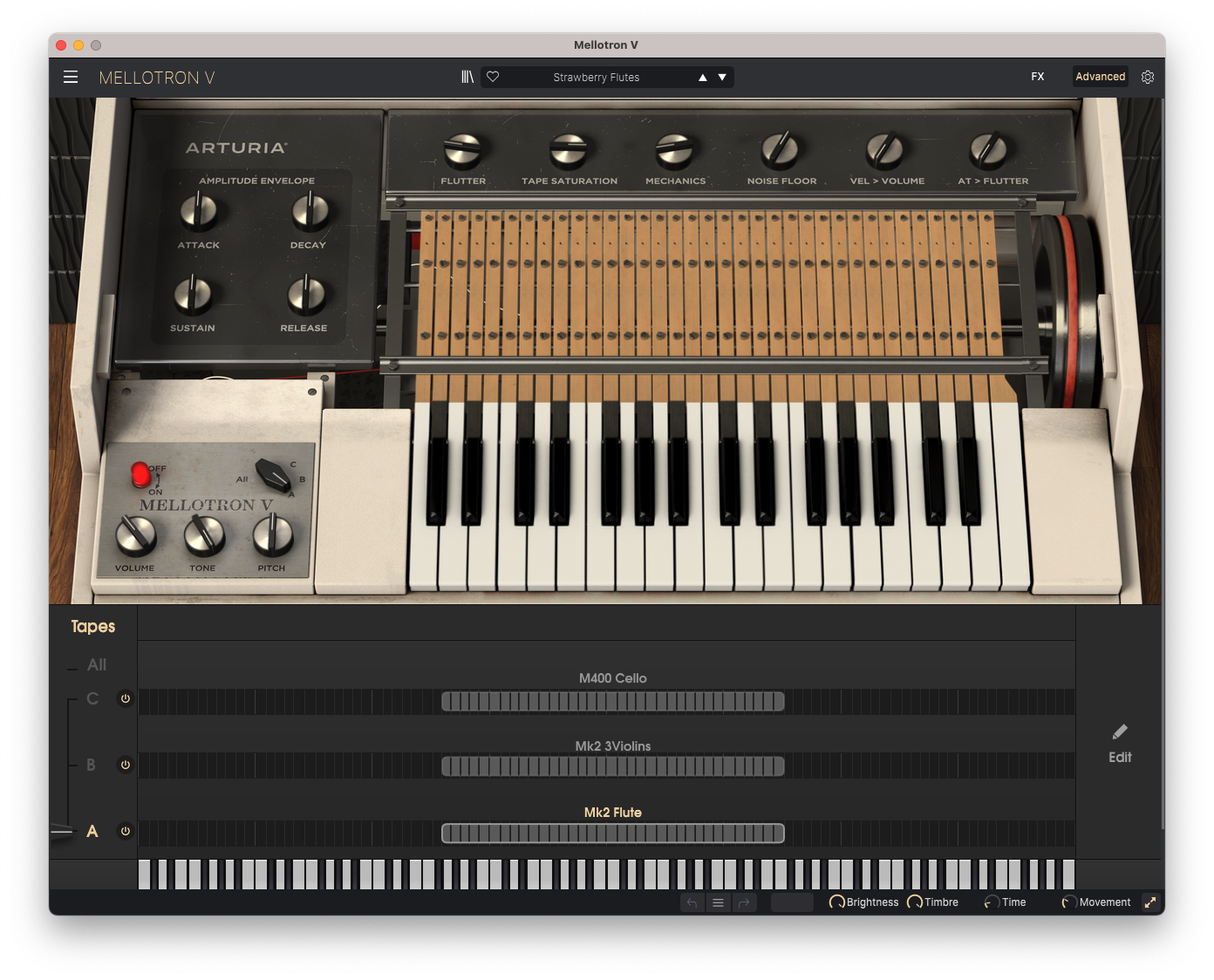Select previous preset with up arrow
Viewport: 1214px width, 980px height.
(703, 78)
